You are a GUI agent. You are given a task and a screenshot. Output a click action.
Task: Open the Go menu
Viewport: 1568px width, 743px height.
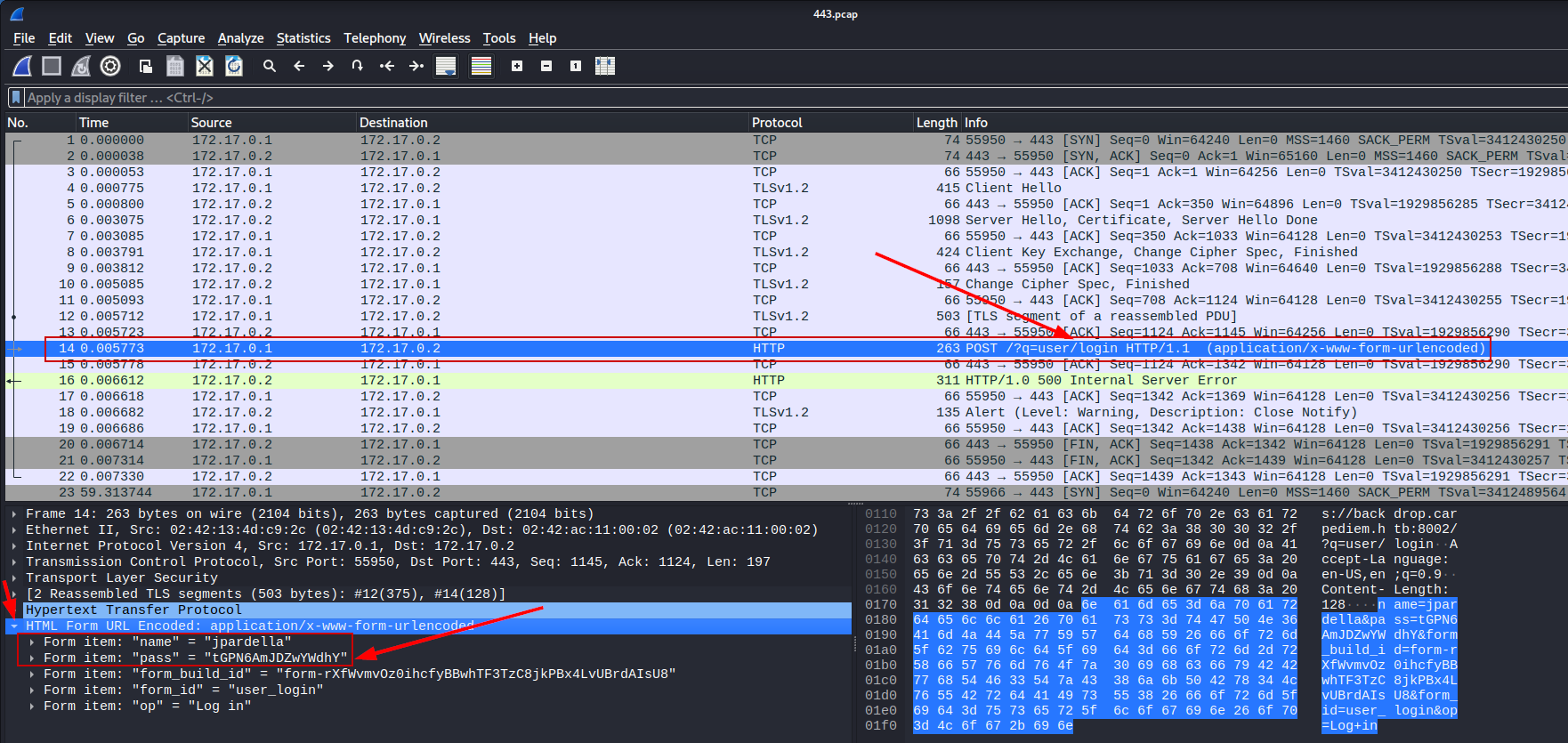tap(136, 38)
